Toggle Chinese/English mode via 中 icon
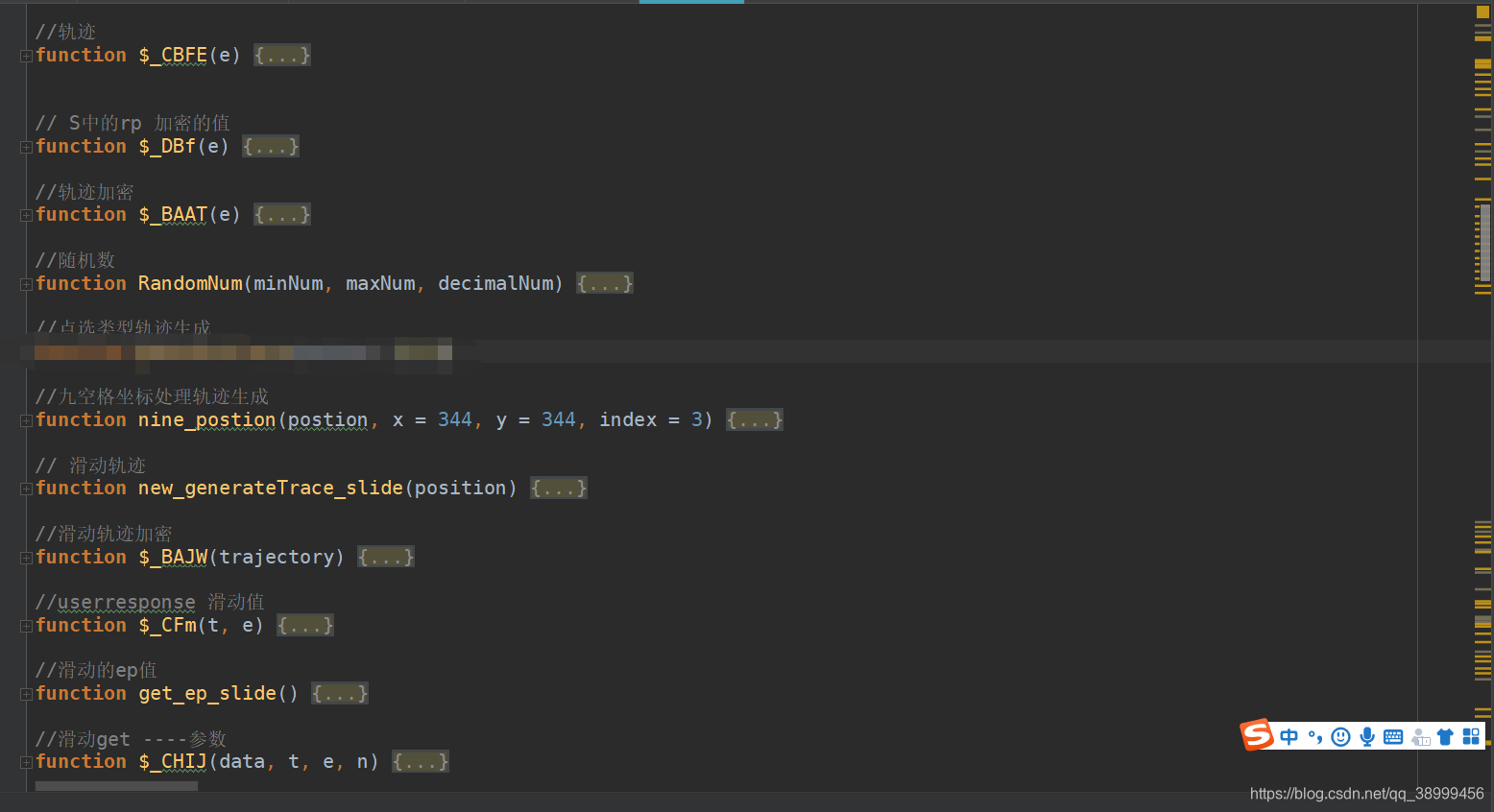Screen dimensions: 1494x812 coord(1289,736)
